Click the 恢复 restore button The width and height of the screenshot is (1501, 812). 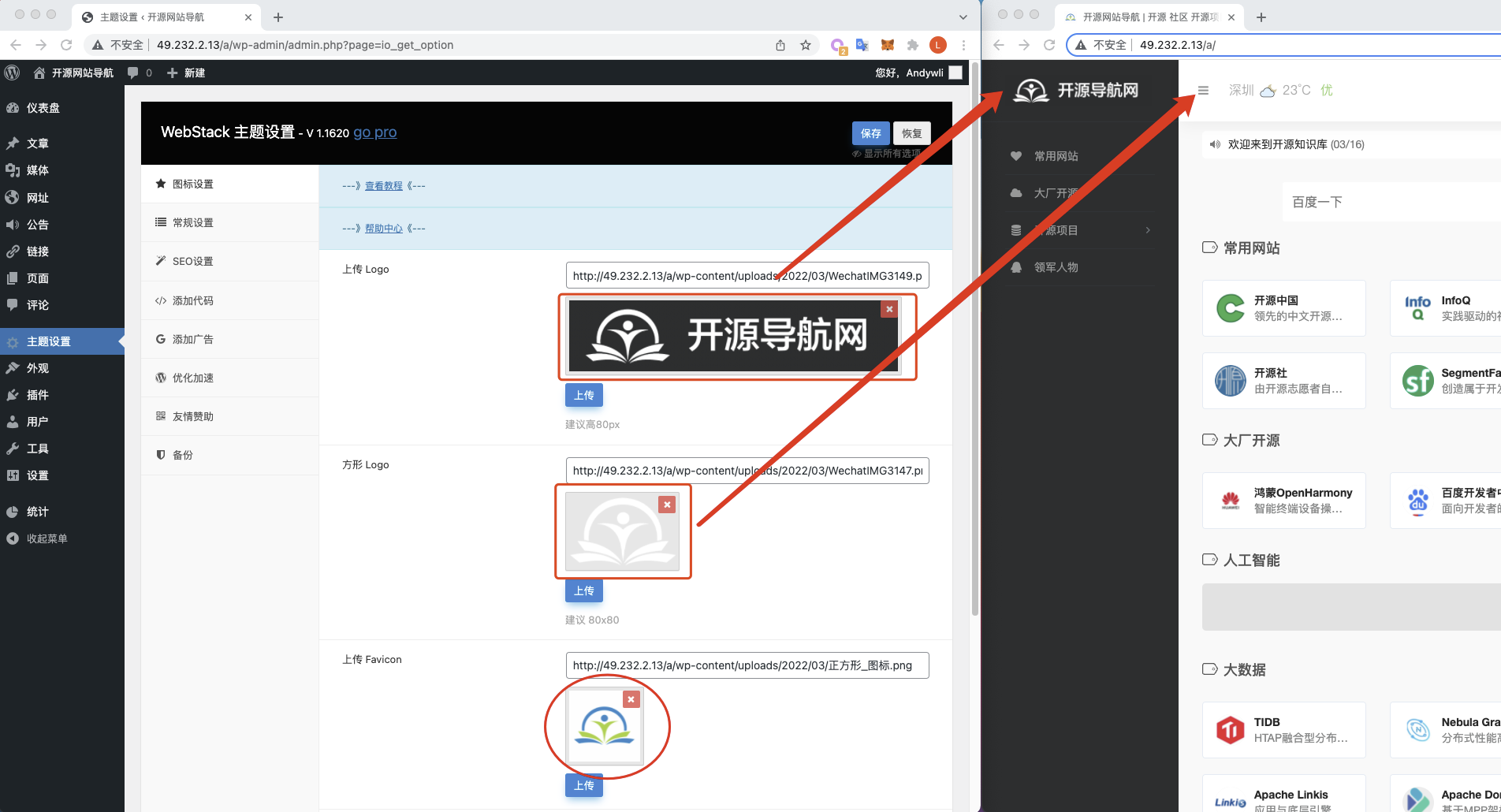click(x=912, y=133)
